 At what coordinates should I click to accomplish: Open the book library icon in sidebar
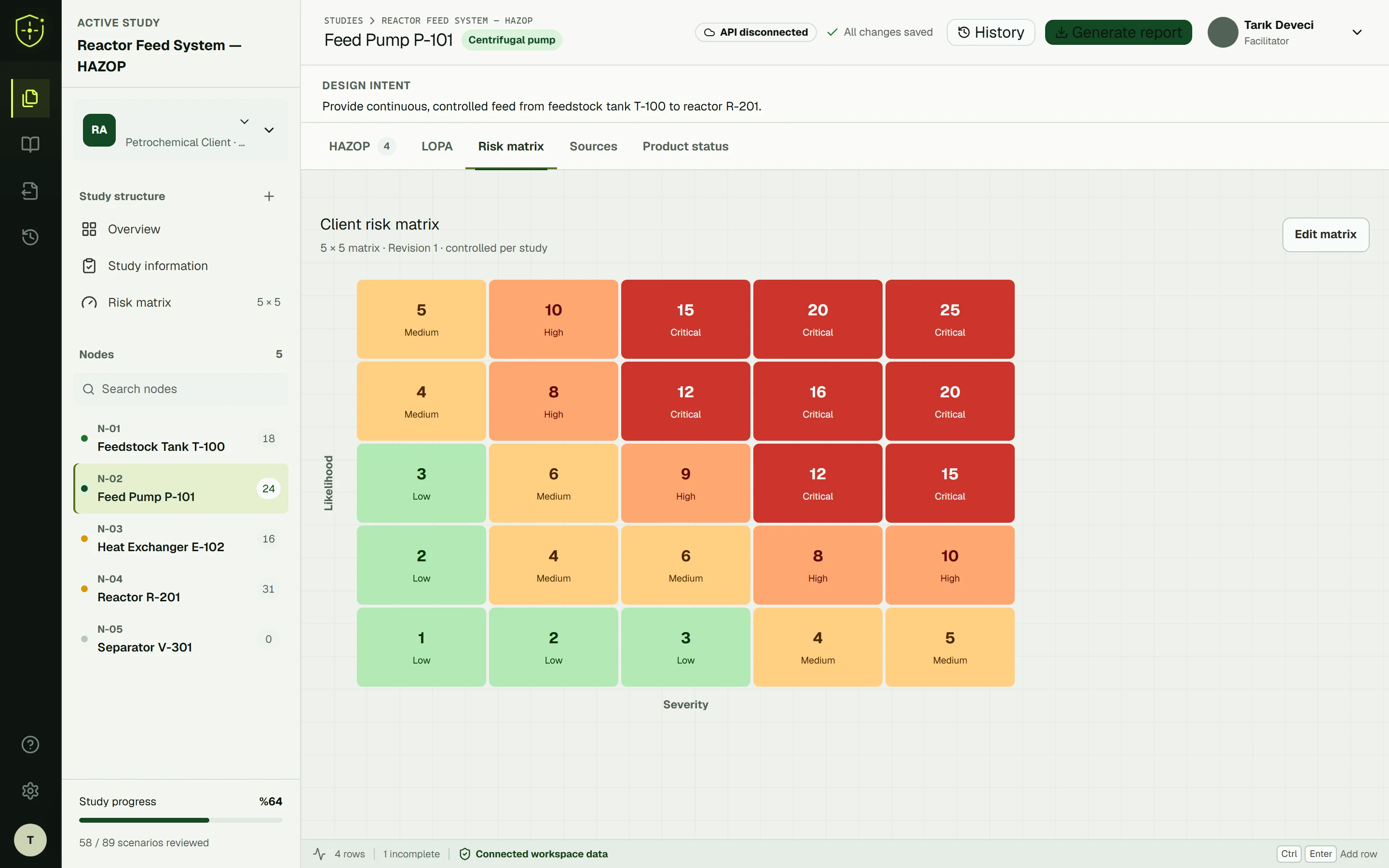[x=30, y=144]
